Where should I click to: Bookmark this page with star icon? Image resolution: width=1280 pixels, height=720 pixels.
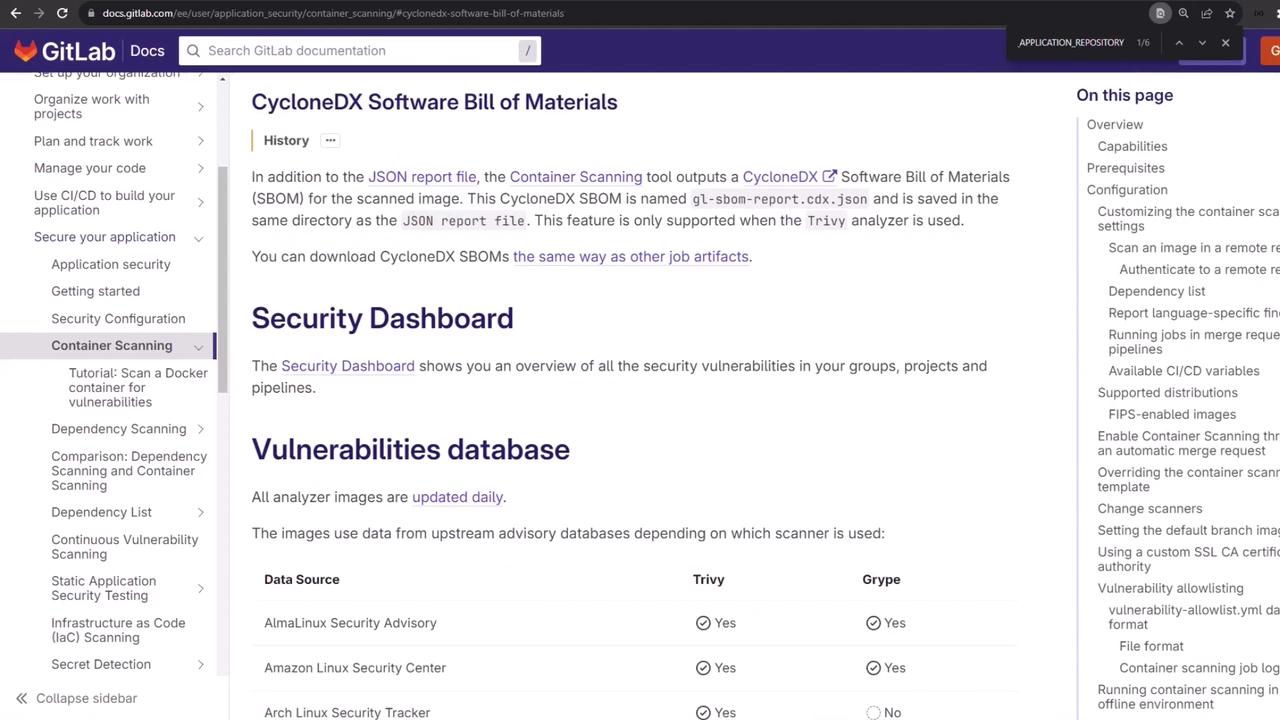click(1230, 13)
